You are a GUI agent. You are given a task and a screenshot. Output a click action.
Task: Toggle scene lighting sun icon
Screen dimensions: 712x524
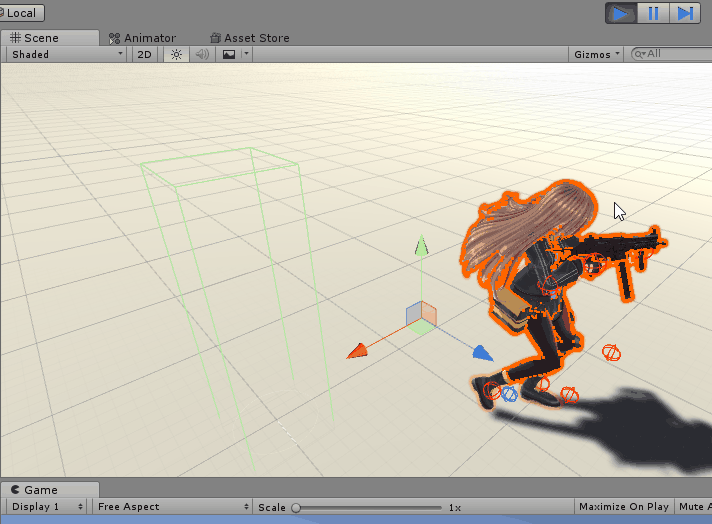(176, 54)
